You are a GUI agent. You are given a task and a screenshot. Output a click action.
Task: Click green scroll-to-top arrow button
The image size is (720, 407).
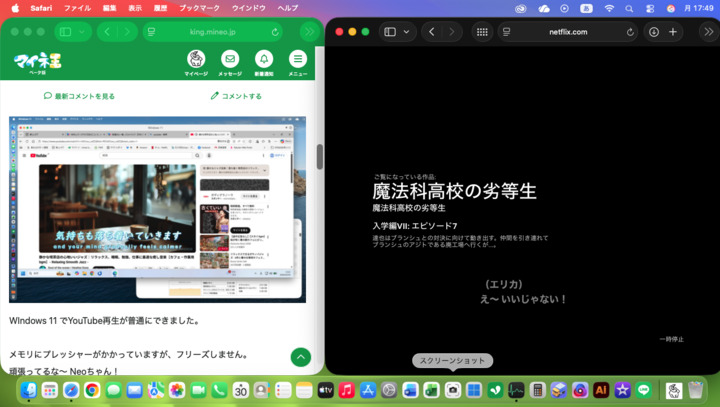coord(301,357)
